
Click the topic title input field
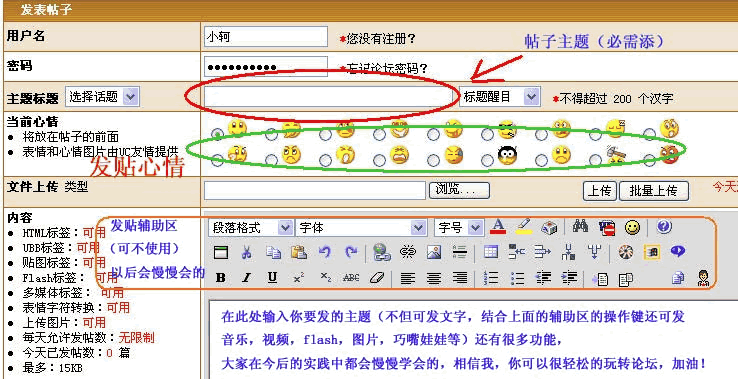click(x=328, y=97)
